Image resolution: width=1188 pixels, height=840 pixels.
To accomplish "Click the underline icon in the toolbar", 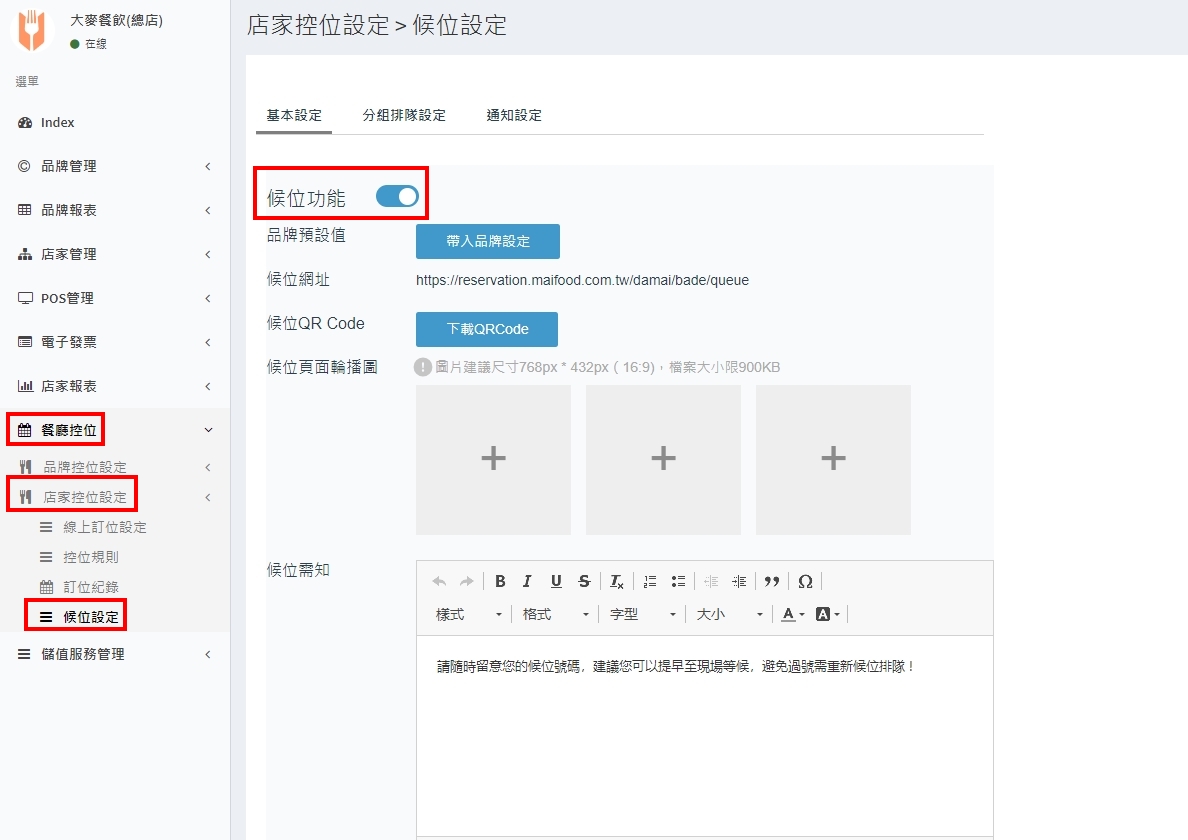I will click(556, 581).
